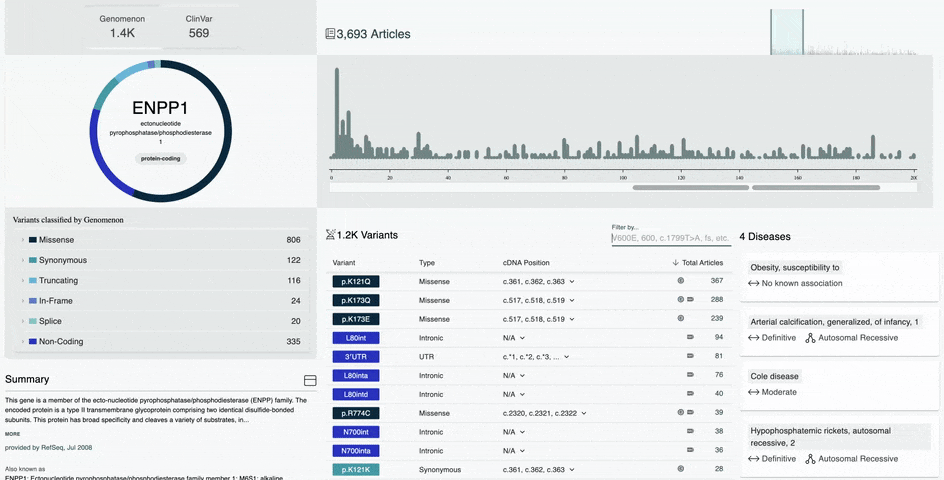The width and height of the screenshot is (944, 480).
Task: Click the tag icon in N700int row
Action: [x=690, y=431]
